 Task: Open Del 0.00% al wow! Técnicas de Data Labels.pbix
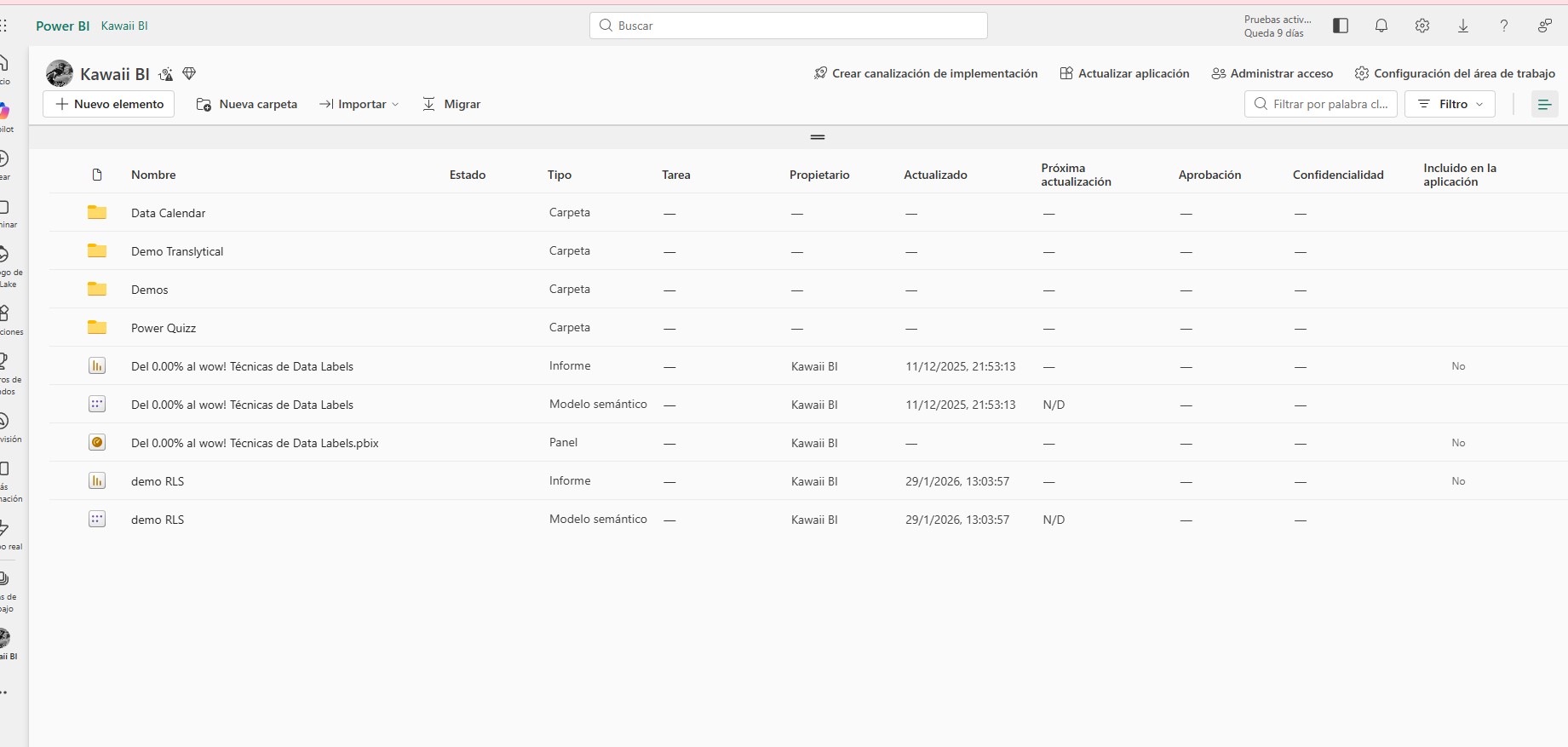pyautogui.click(x=255, y=443)
